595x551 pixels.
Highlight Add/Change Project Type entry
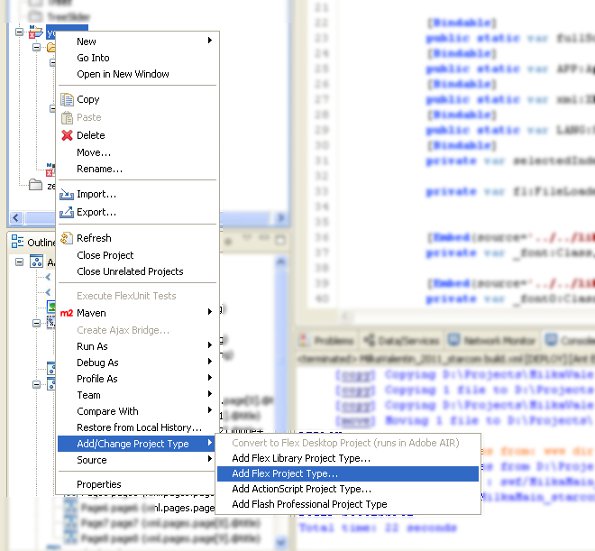137,444
